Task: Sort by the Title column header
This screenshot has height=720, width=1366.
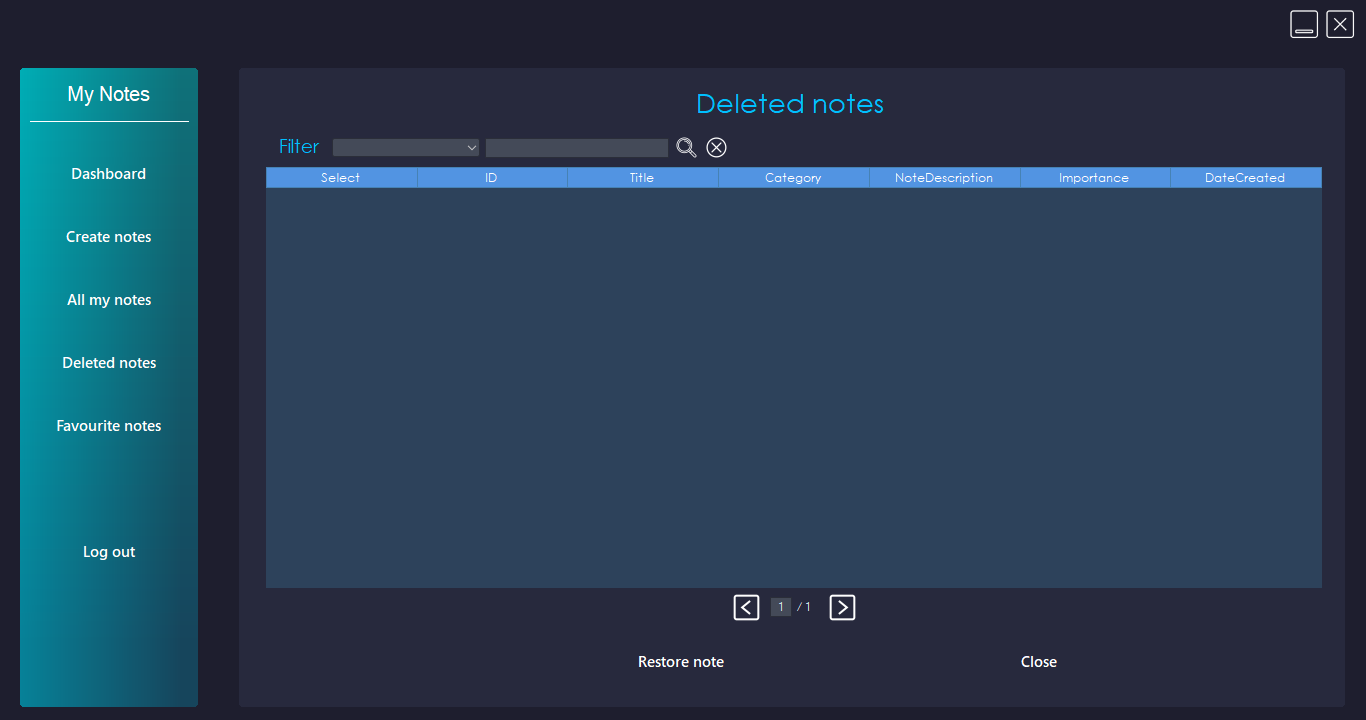Action: point(642,178)
